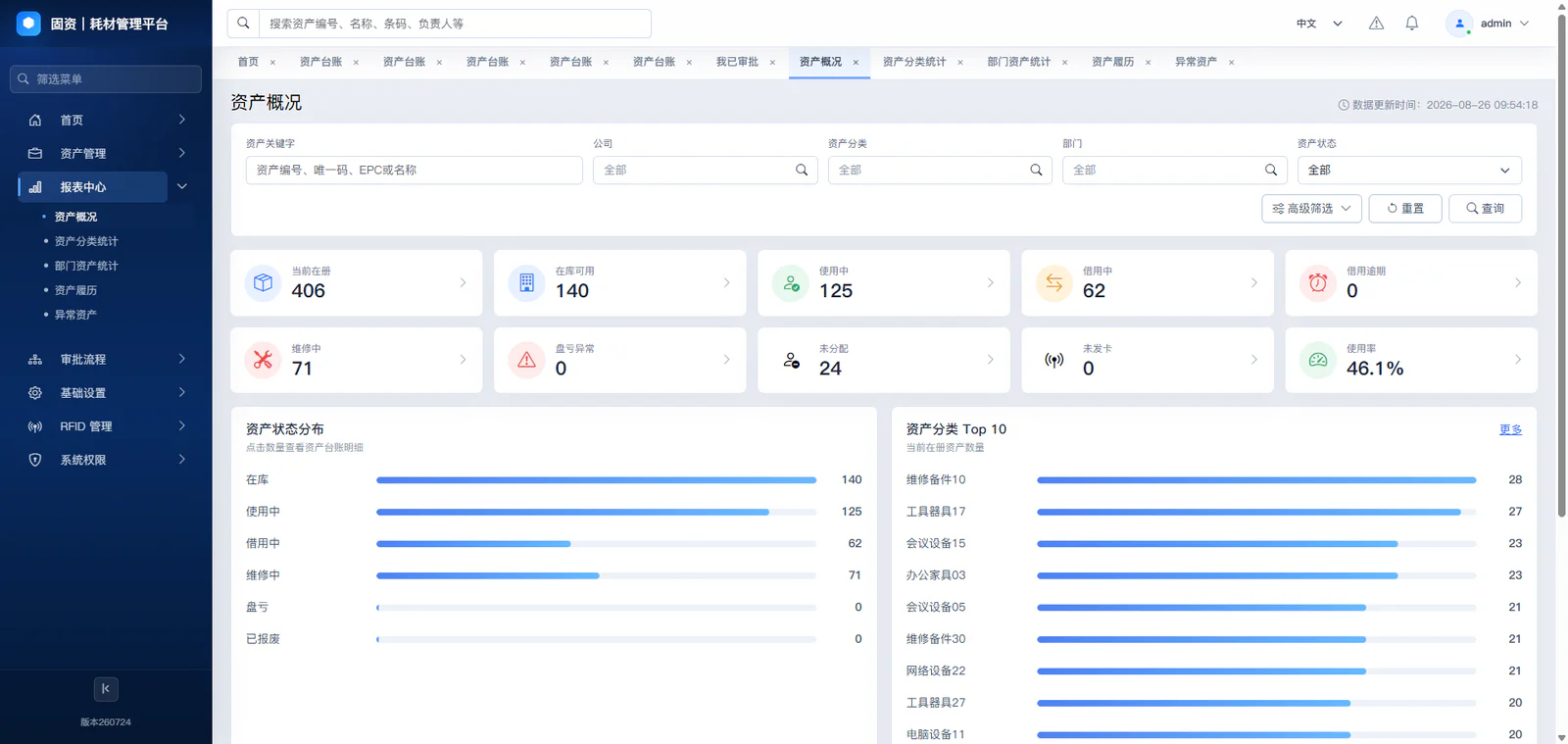This screenshot has width=1568, height=744.
Task: Open the warning triangle alerts icon
Action: coord(1376,24)
